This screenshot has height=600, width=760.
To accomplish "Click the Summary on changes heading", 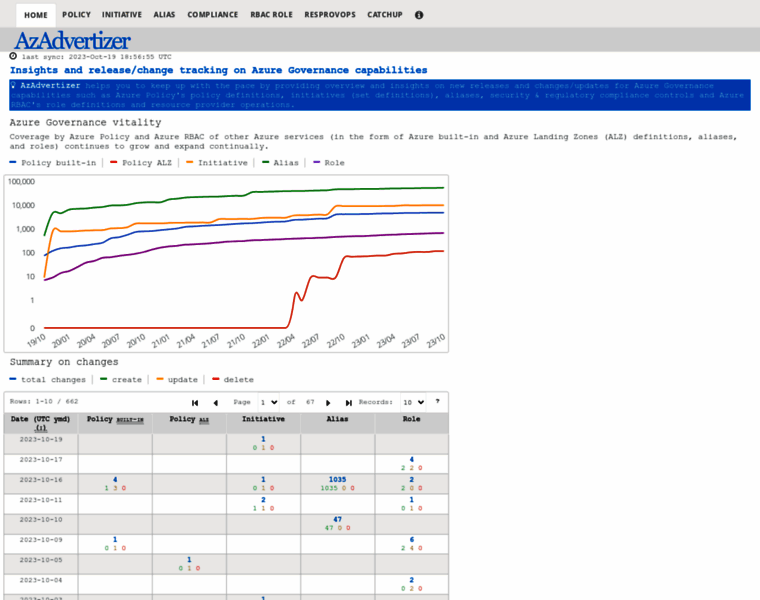I will [64, 362].
